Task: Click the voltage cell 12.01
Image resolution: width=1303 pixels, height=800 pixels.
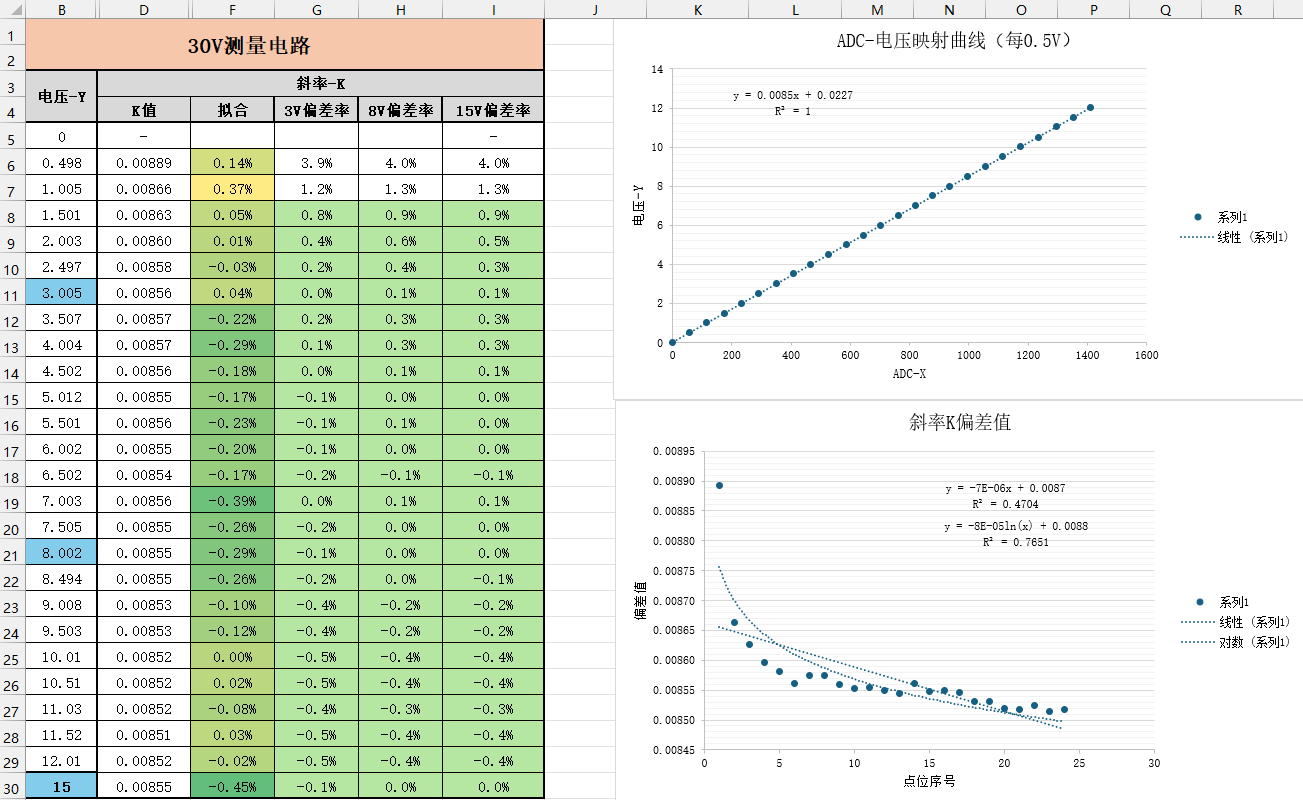Action: tap(61, 761)
